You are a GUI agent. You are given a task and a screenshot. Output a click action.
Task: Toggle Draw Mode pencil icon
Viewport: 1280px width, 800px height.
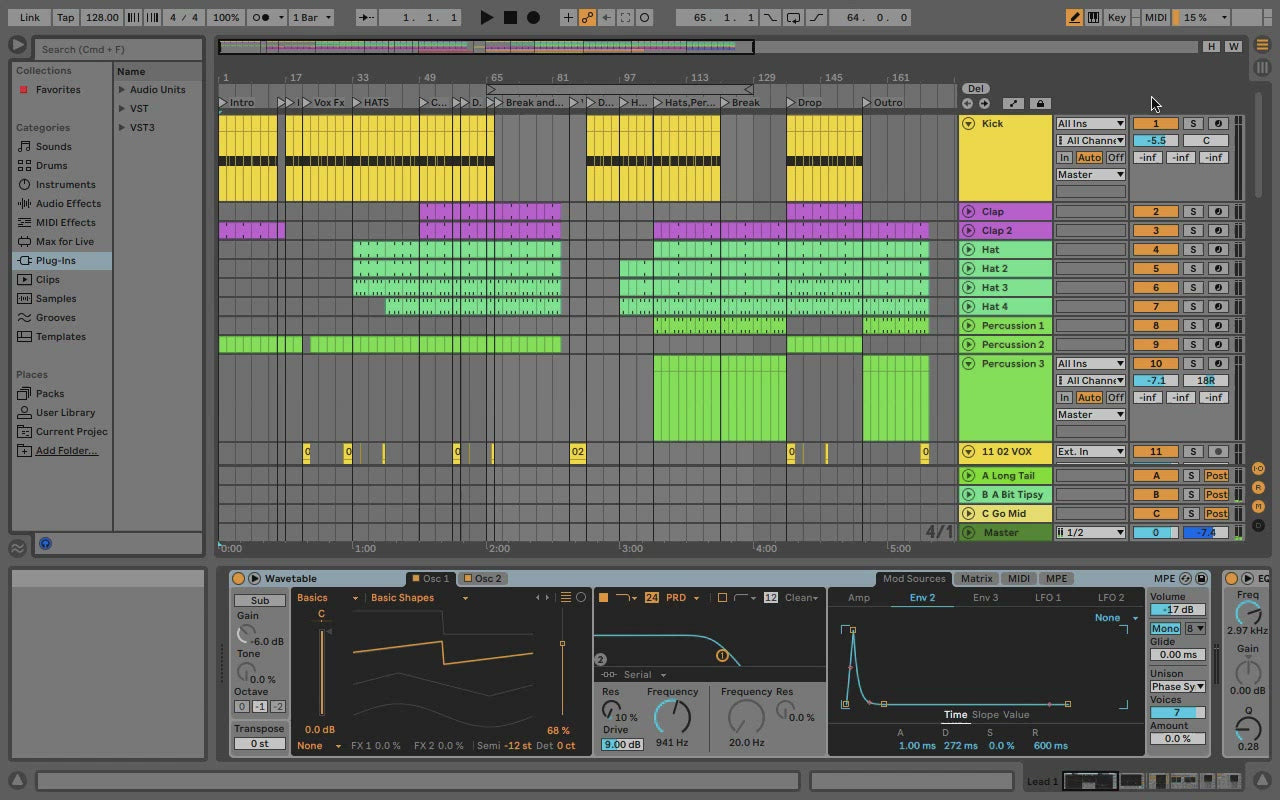point(1074,17)
